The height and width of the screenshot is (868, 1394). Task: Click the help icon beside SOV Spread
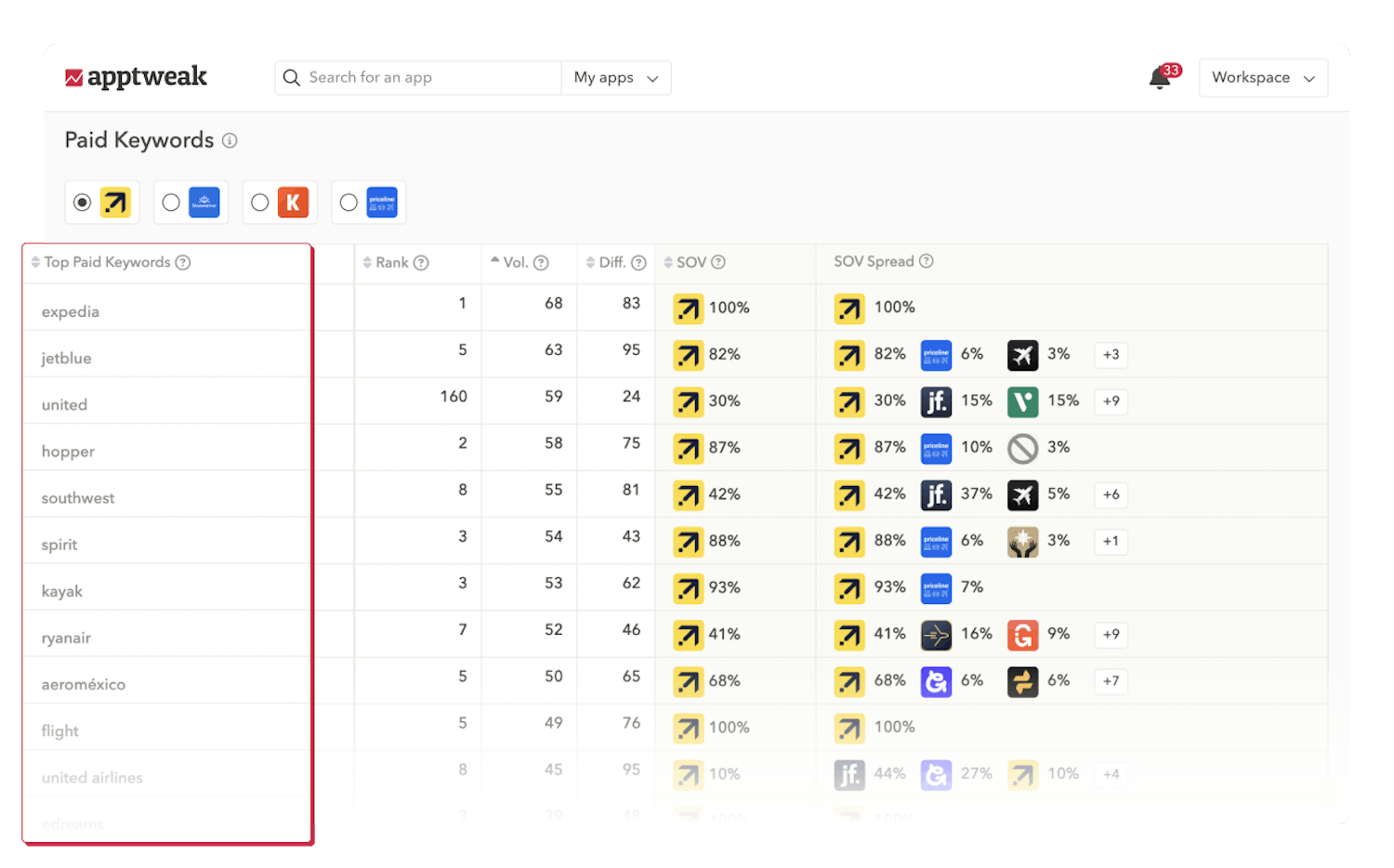pyautogui.click(x=926, y=261)
